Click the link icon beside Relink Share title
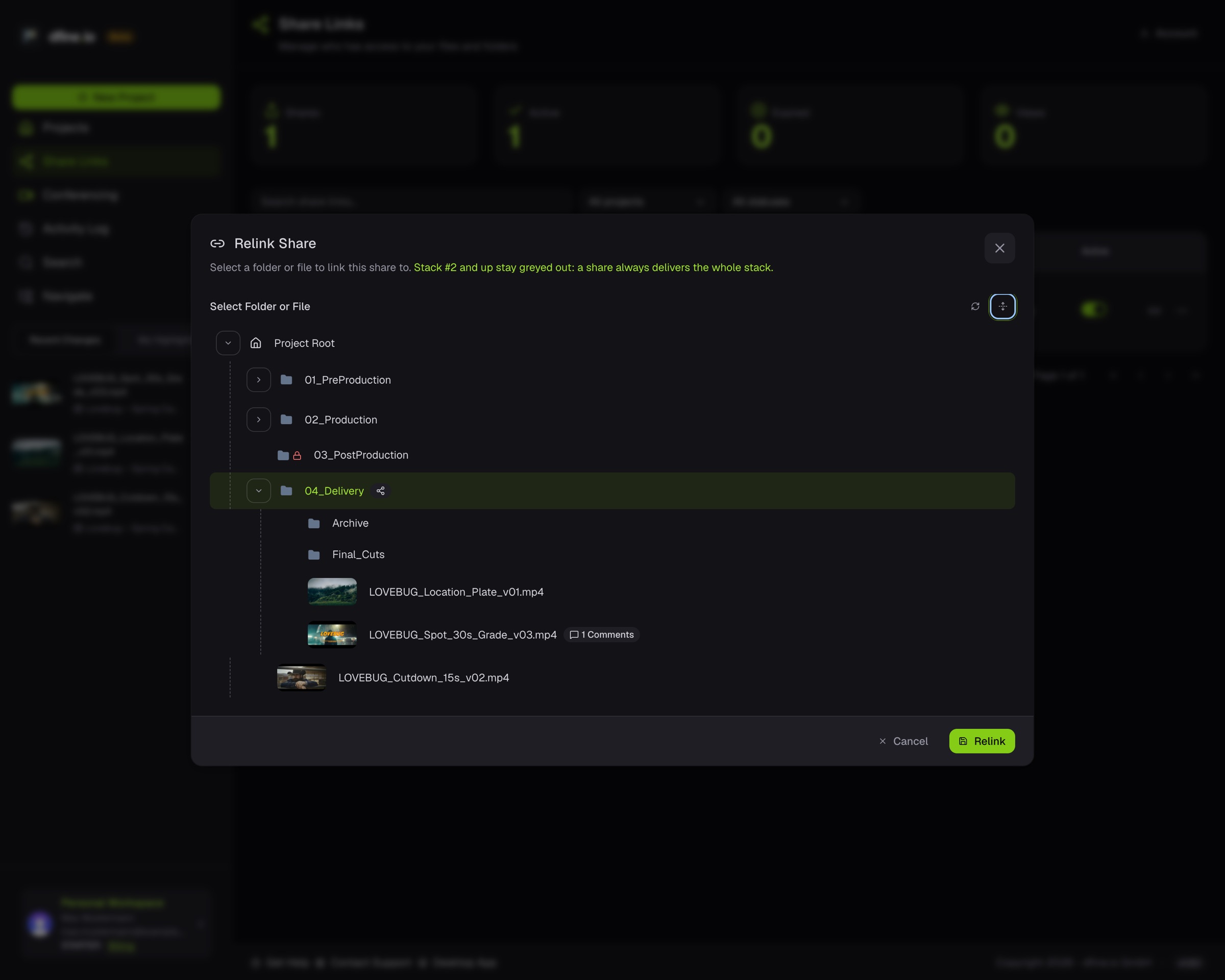The width and height of the screenshot is (1225, 980). click(217, 243)
